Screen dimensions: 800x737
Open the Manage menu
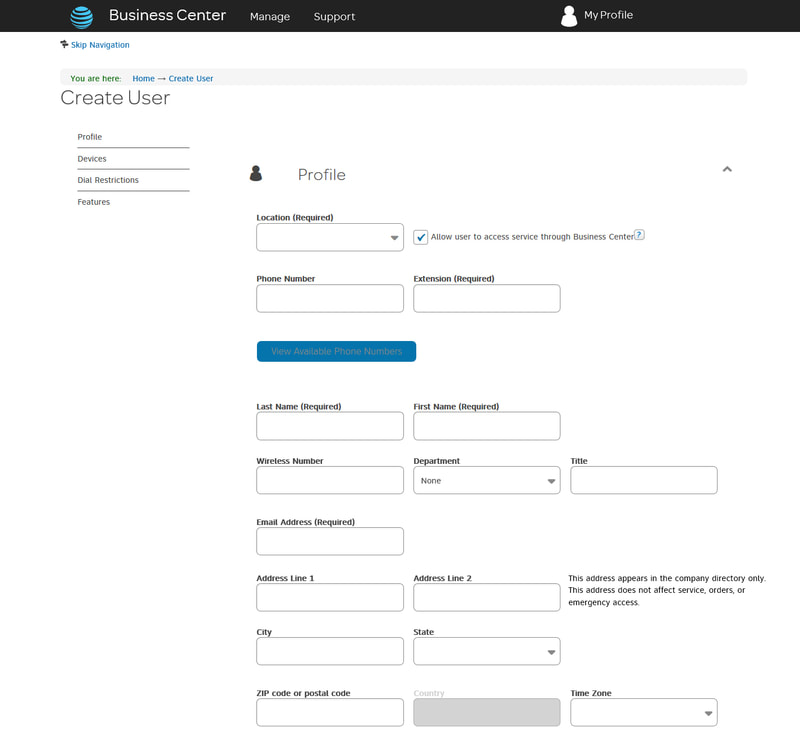[x=270, y=17]
